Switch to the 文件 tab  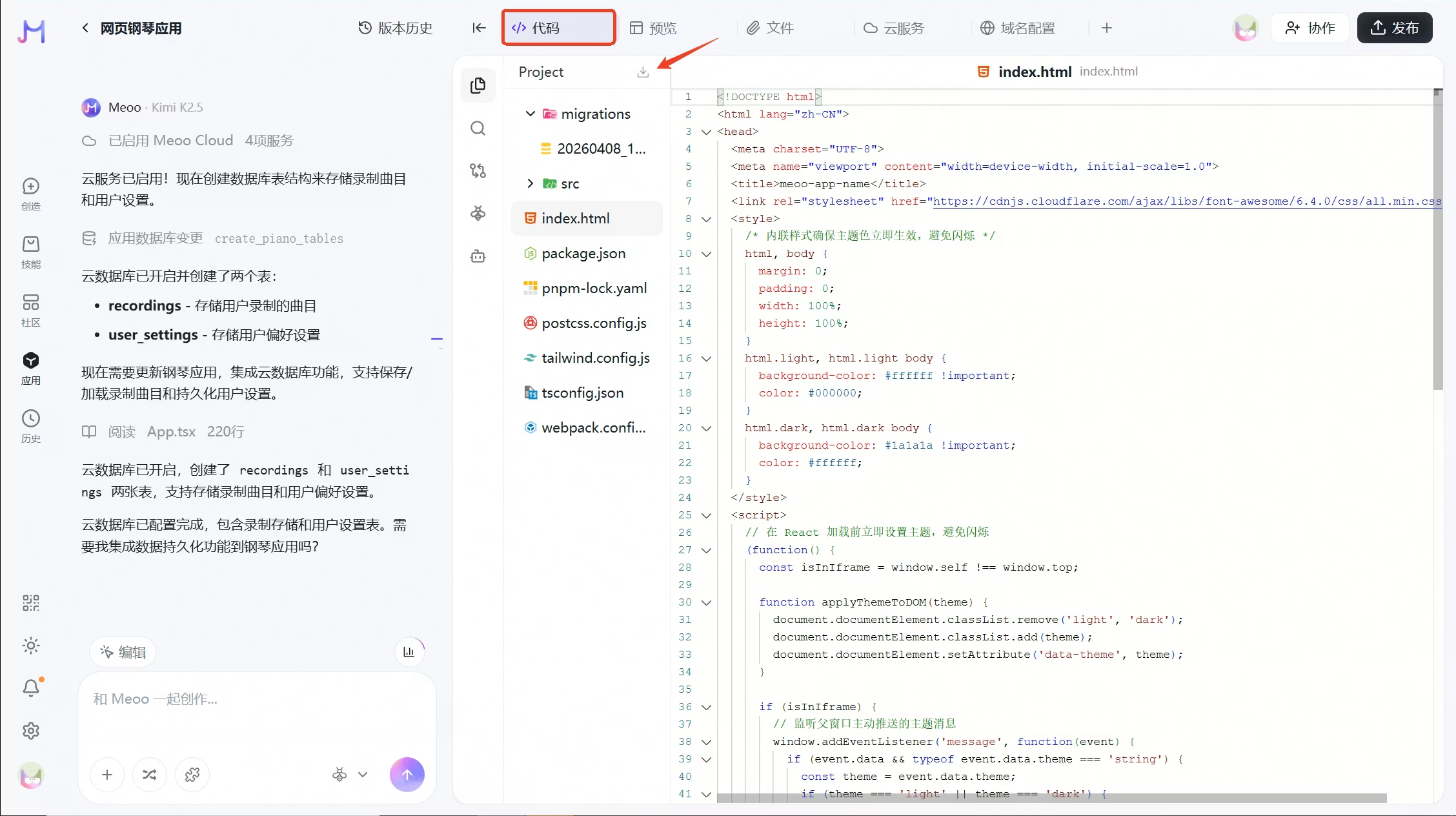[770, 28]
